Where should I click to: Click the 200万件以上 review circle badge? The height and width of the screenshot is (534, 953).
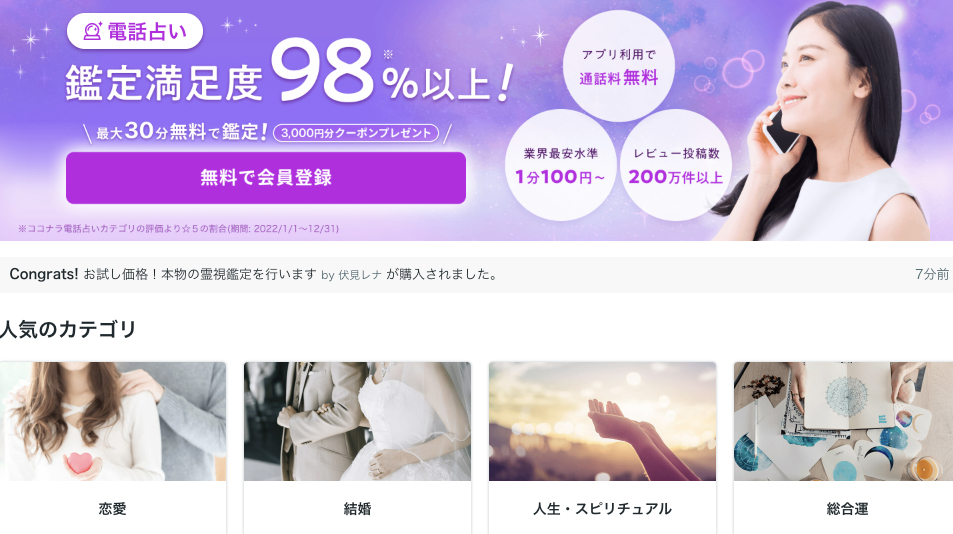click(x=676, y=165)
